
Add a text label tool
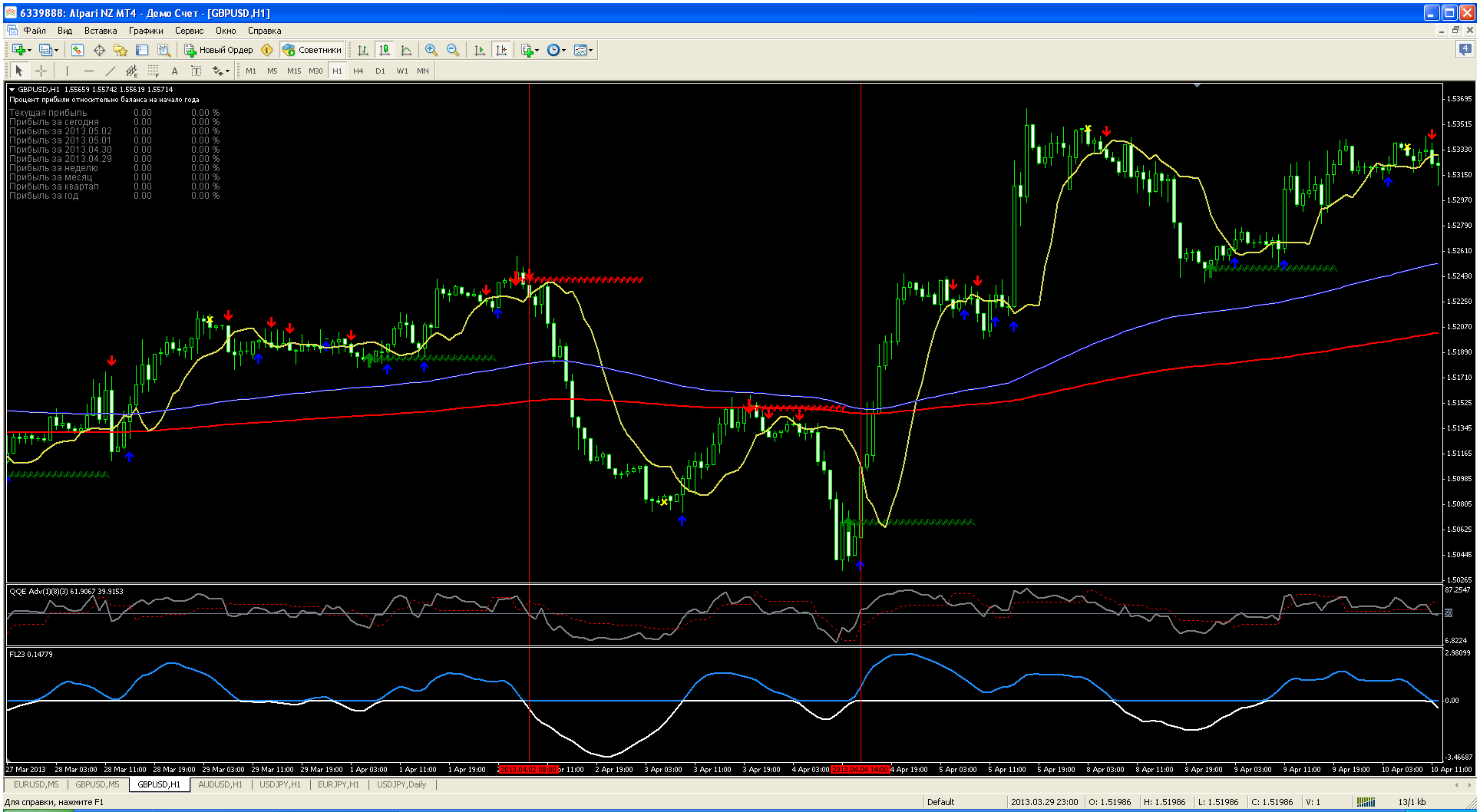[x=196, y=71]
